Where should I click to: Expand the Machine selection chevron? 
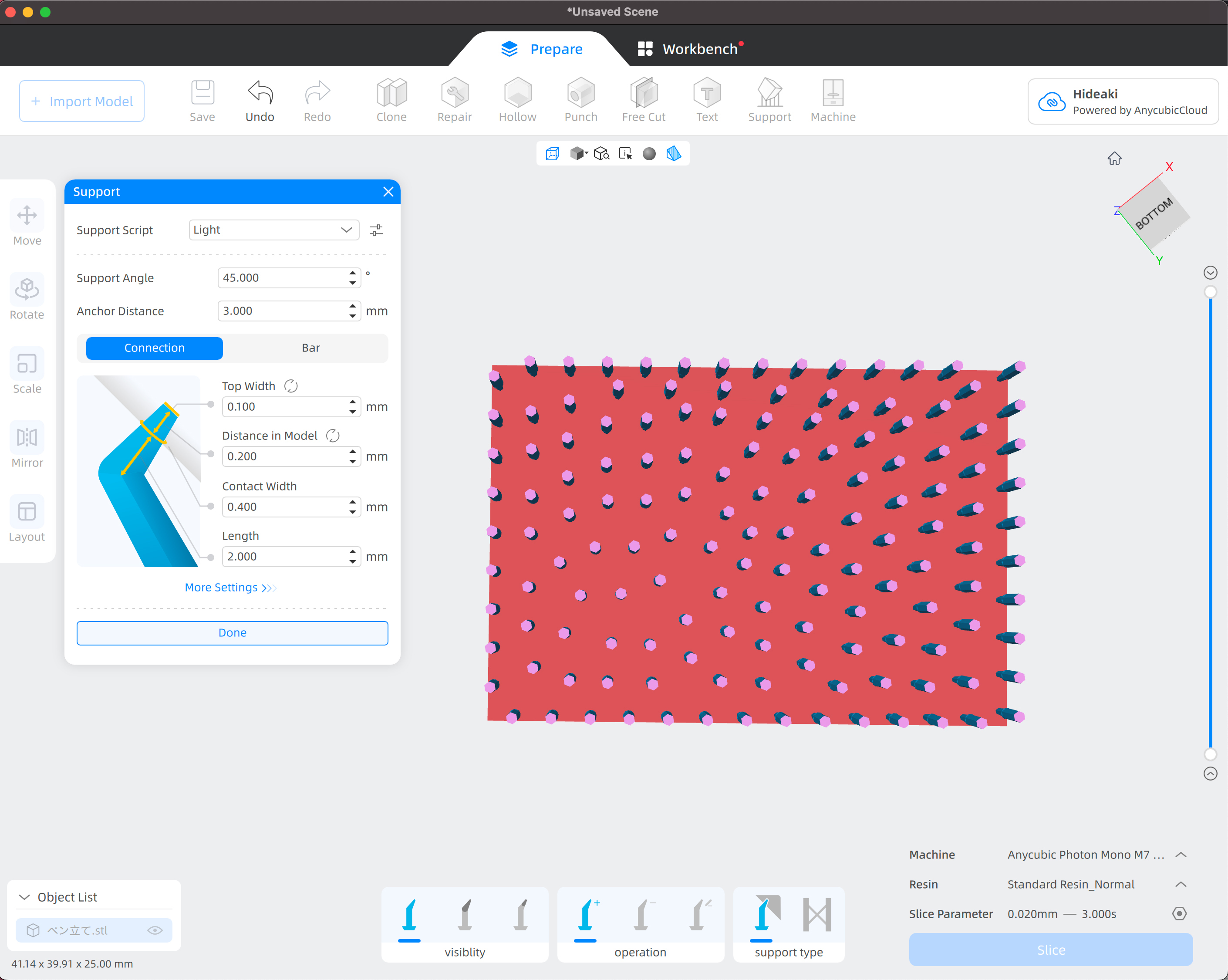1181,855
